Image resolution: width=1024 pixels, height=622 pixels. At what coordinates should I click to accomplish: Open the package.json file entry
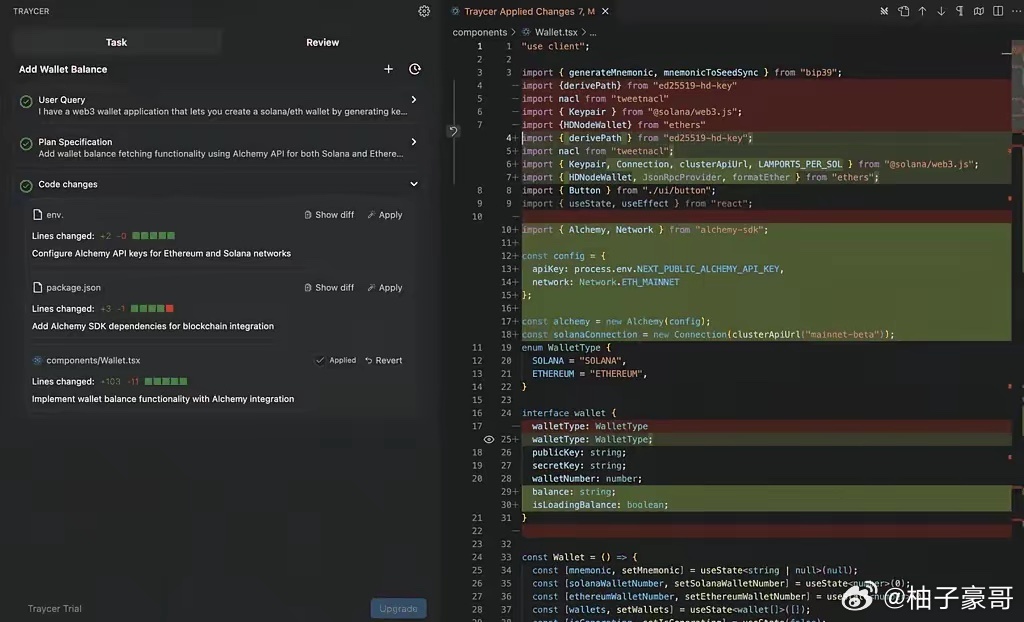tap(67, 287)
